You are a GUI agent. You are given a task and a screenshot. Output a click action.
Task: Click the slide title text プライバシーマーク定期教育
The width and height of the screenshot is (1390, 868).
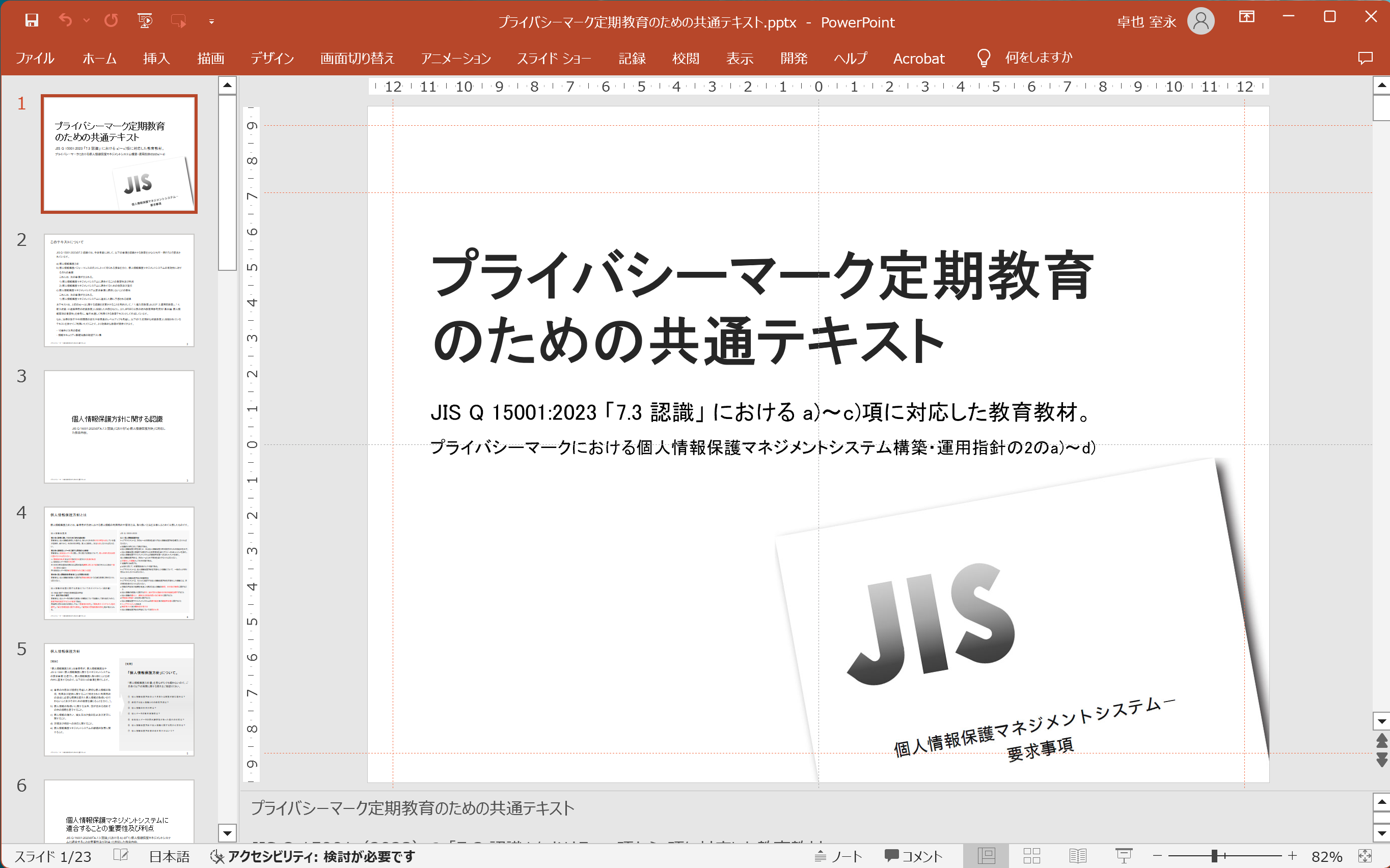762,276
